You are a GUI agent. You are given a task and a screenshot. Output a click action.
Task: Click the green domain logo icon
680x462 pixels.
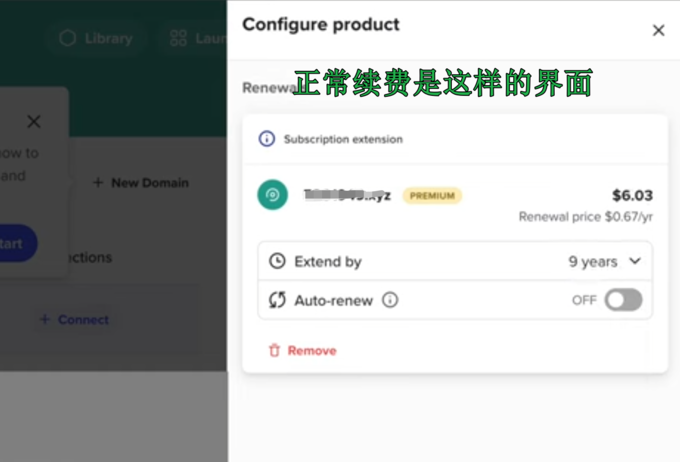click(x=272, y=195)
